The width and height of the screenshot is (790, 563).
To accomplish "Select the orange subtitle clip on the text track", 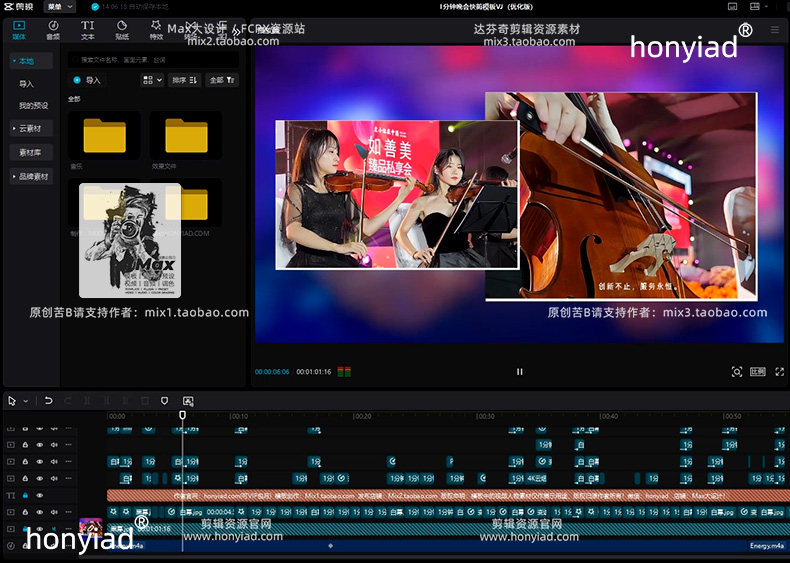I will [446, 495].
